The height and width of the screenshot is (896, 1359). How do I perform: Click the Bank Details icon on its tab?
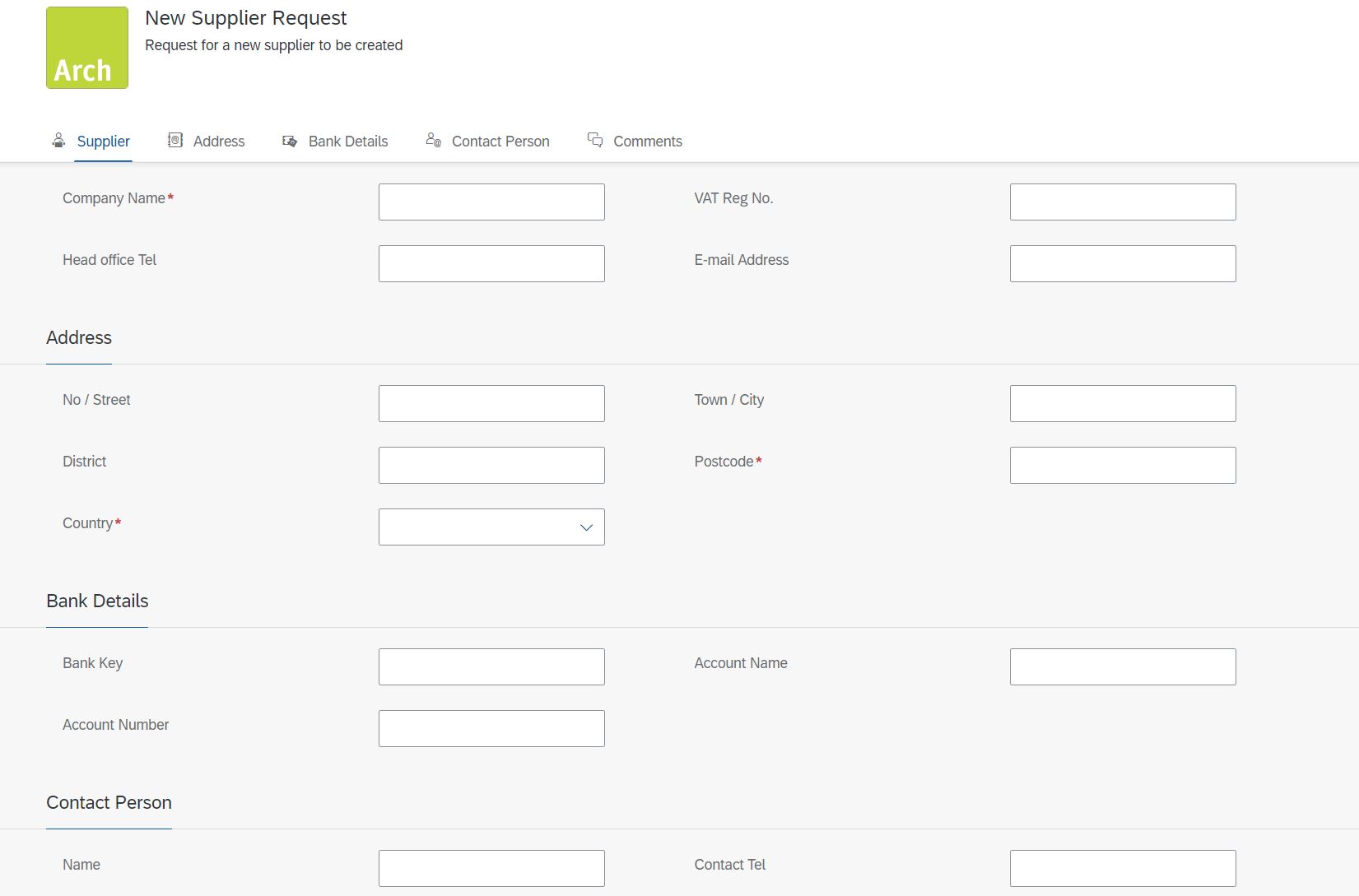click(289, 141)
